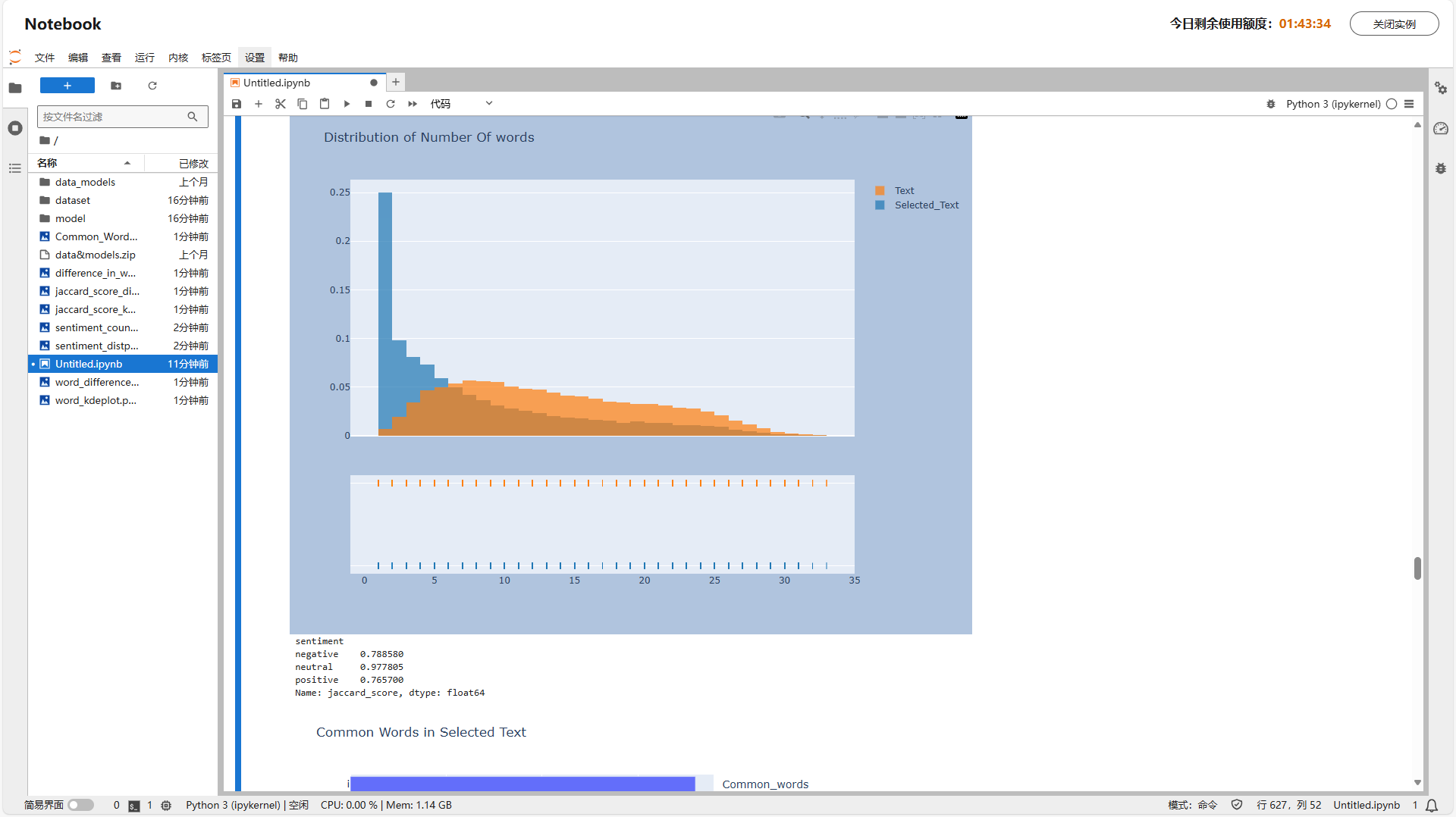
Task: Click the language settings icon in status bar
Action: pos(166,806)
